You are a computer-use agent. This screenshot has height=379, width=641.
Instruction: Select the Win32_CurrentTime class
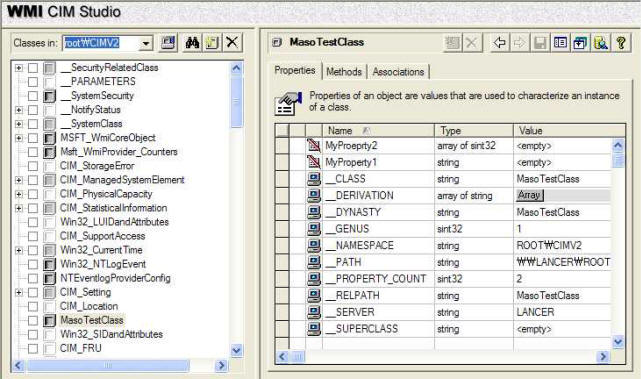101,250
